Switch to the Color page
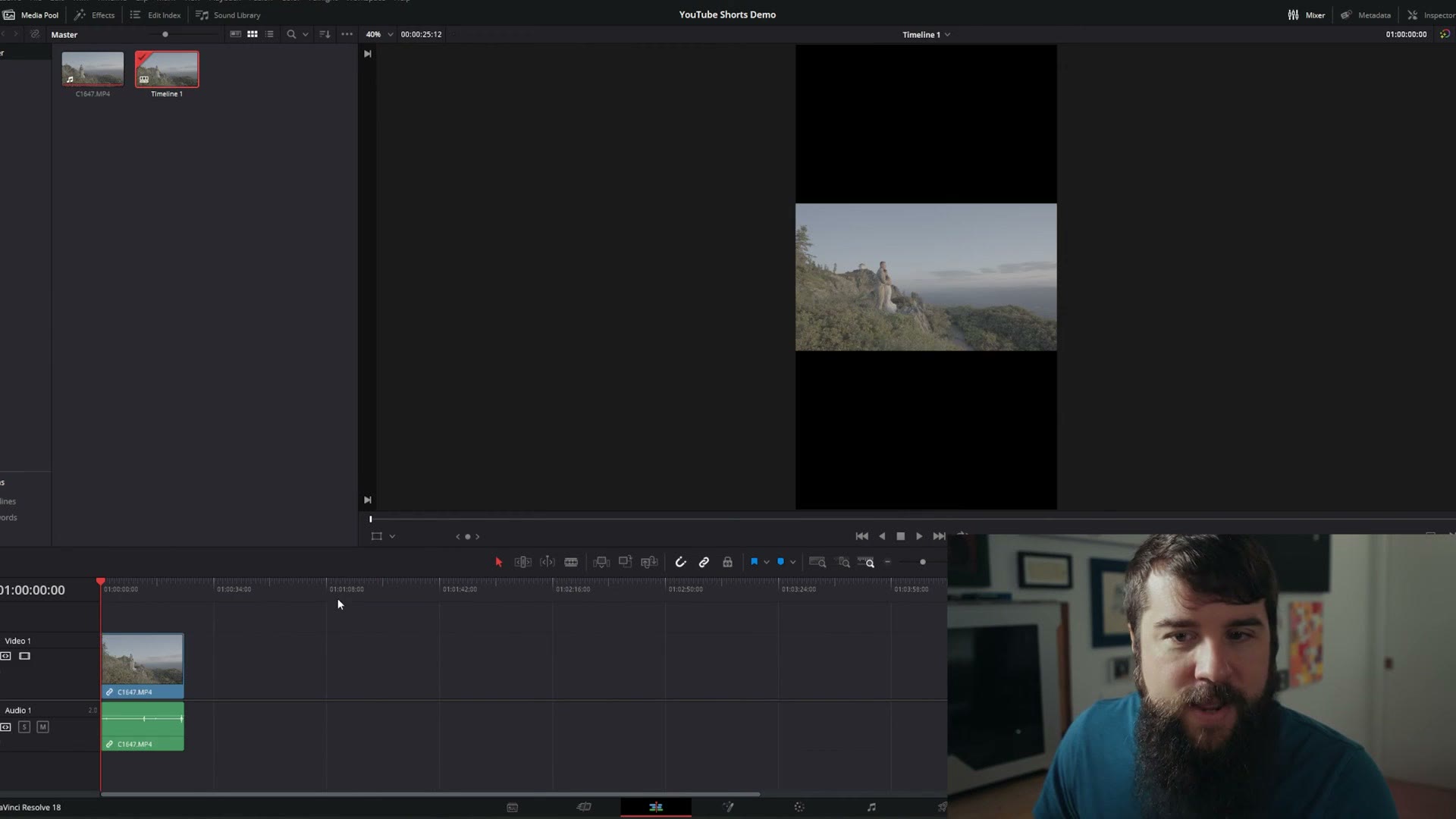Screen dimensions: 1456x819 [x=799, y=807]
